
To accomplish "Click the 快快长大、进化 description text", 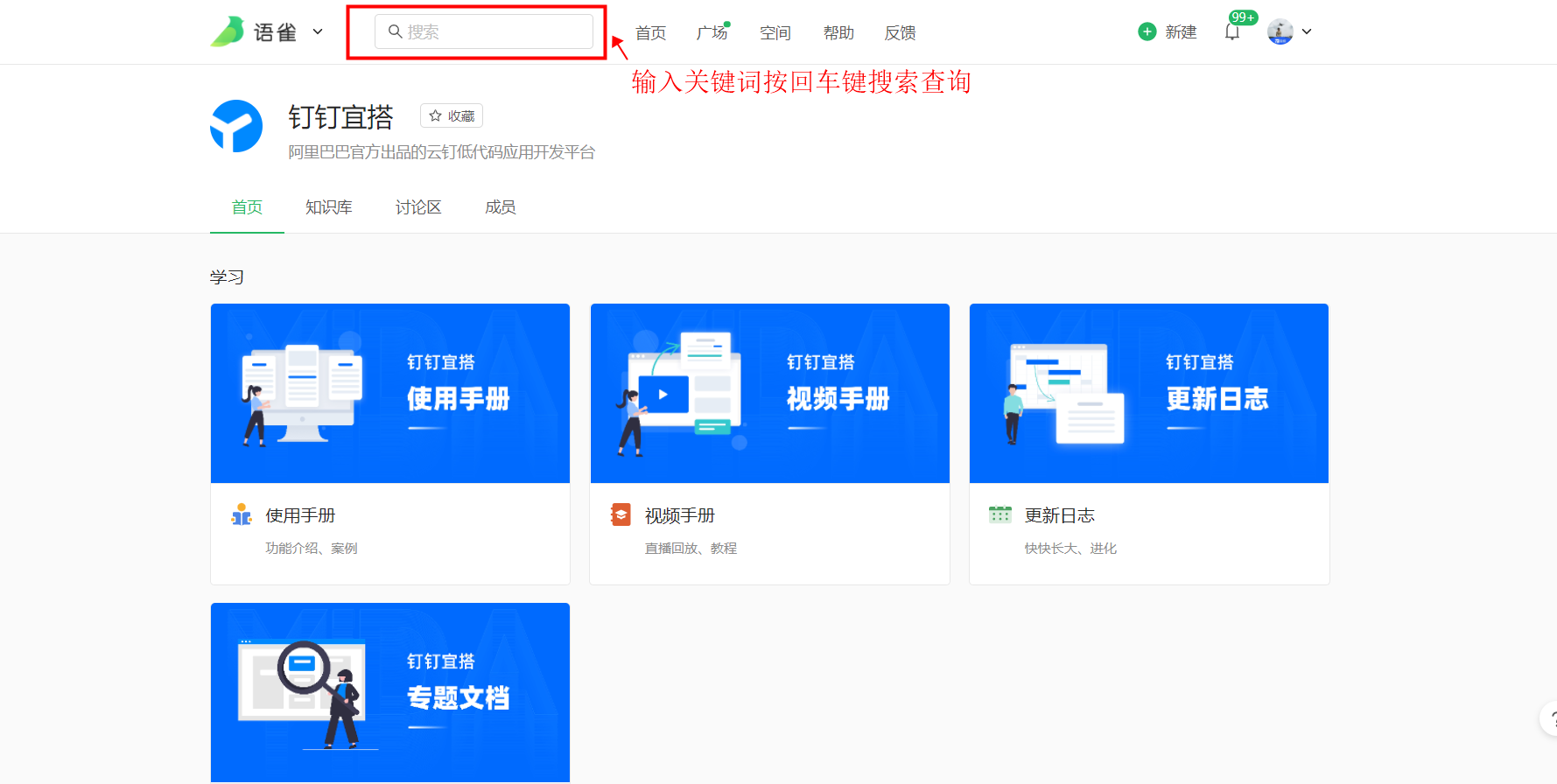I will (1070, 548).
